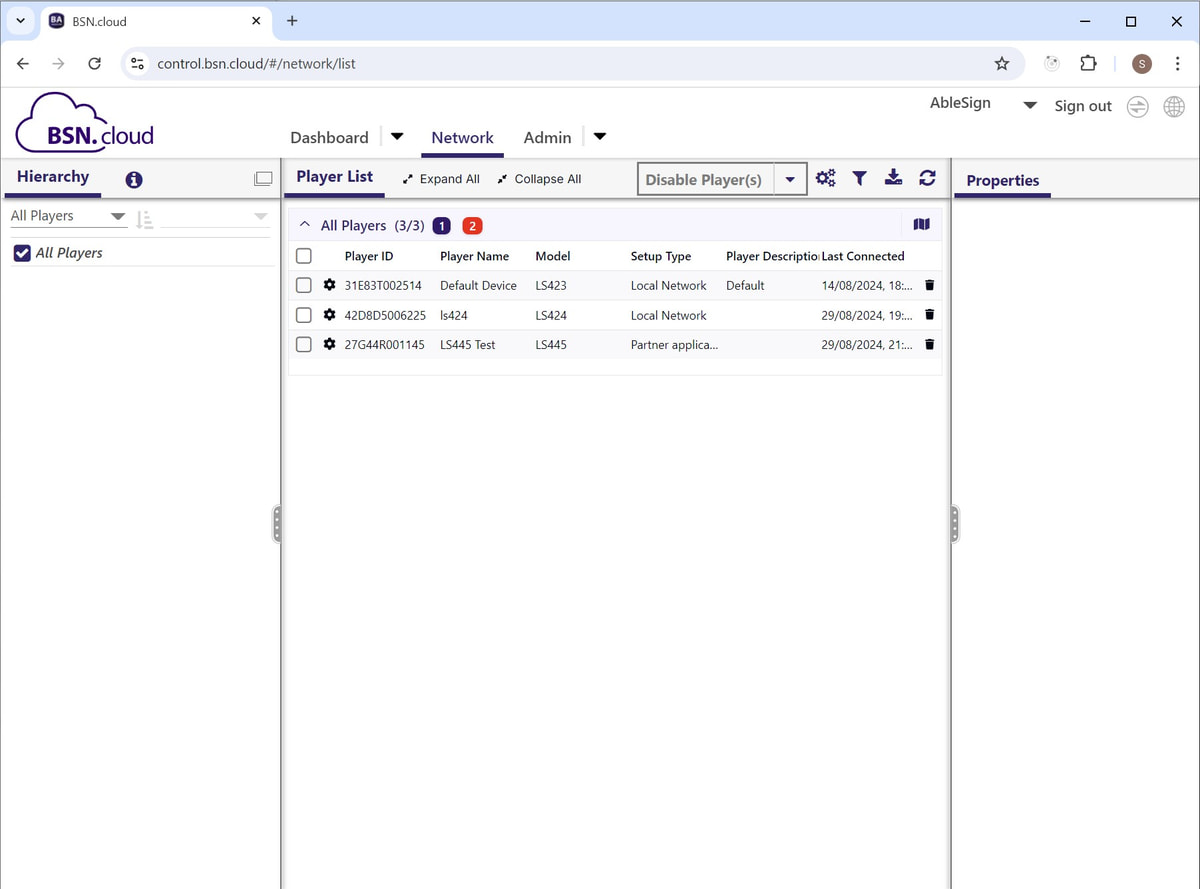
Task: Open the multi-gear settings icon in toolbar
Action: pyautogui.click(x=825, y=178)
